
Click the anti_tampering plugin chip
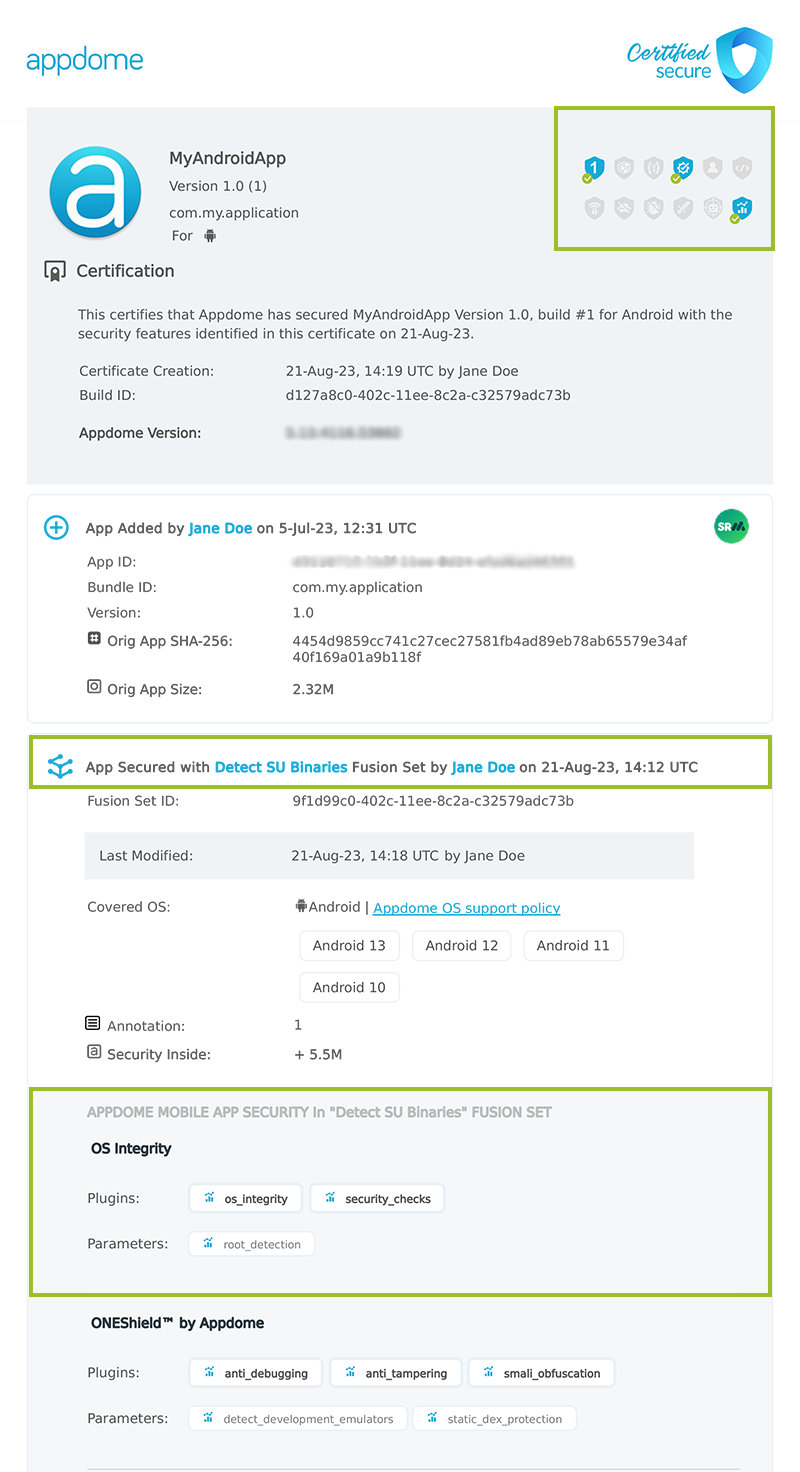click(x=395, y=1372)
